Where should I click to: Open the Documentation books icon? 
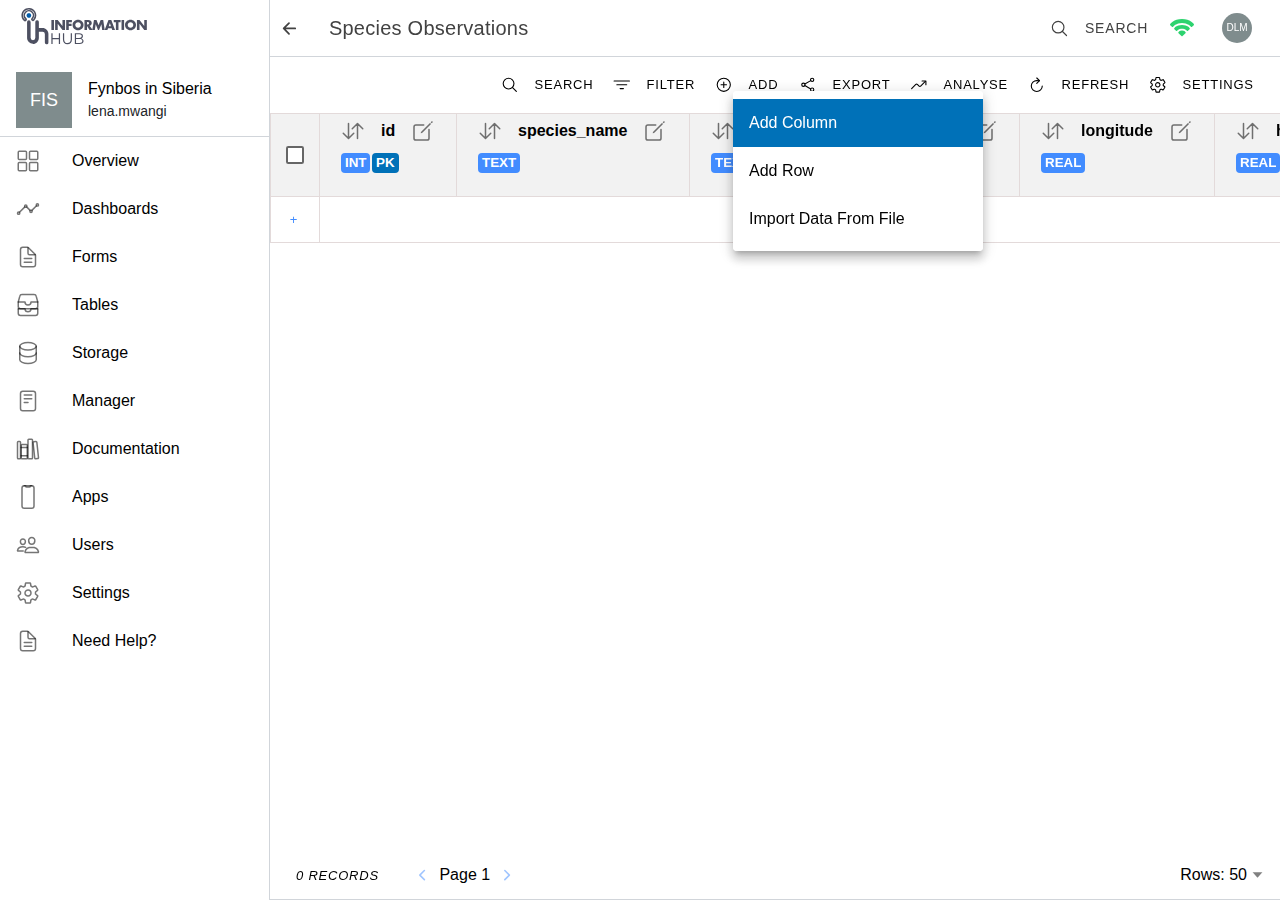(x=28, y=449)
